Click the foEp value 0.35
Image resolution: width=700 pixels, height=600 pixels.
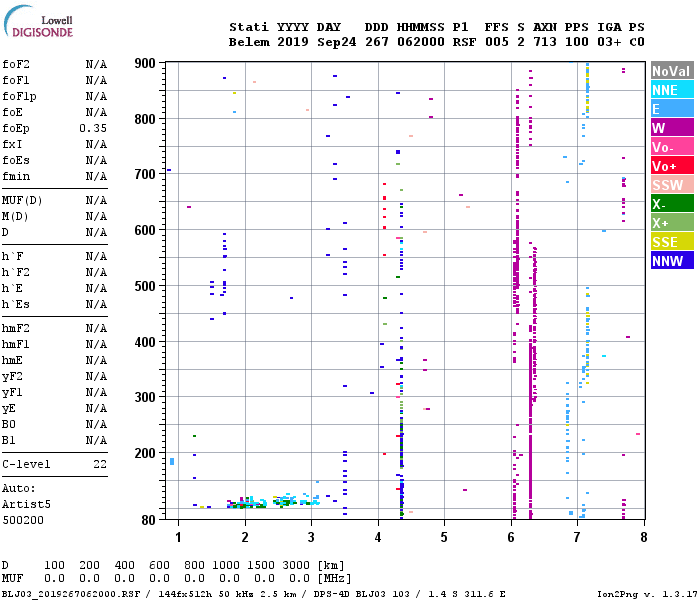[x=93, y=128]
